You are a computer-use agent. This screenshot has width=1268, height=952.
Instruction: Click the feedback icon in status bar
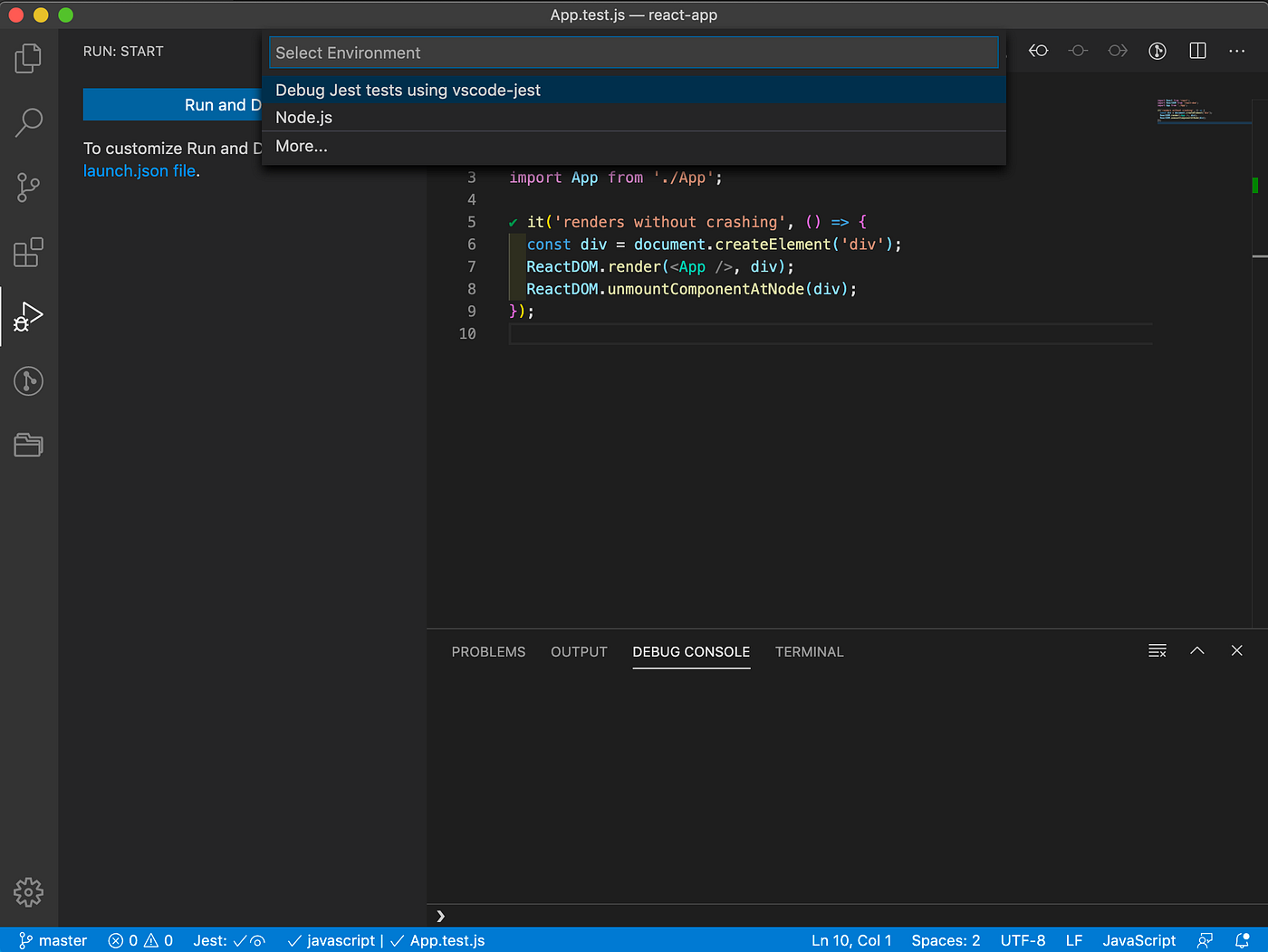1205,940
